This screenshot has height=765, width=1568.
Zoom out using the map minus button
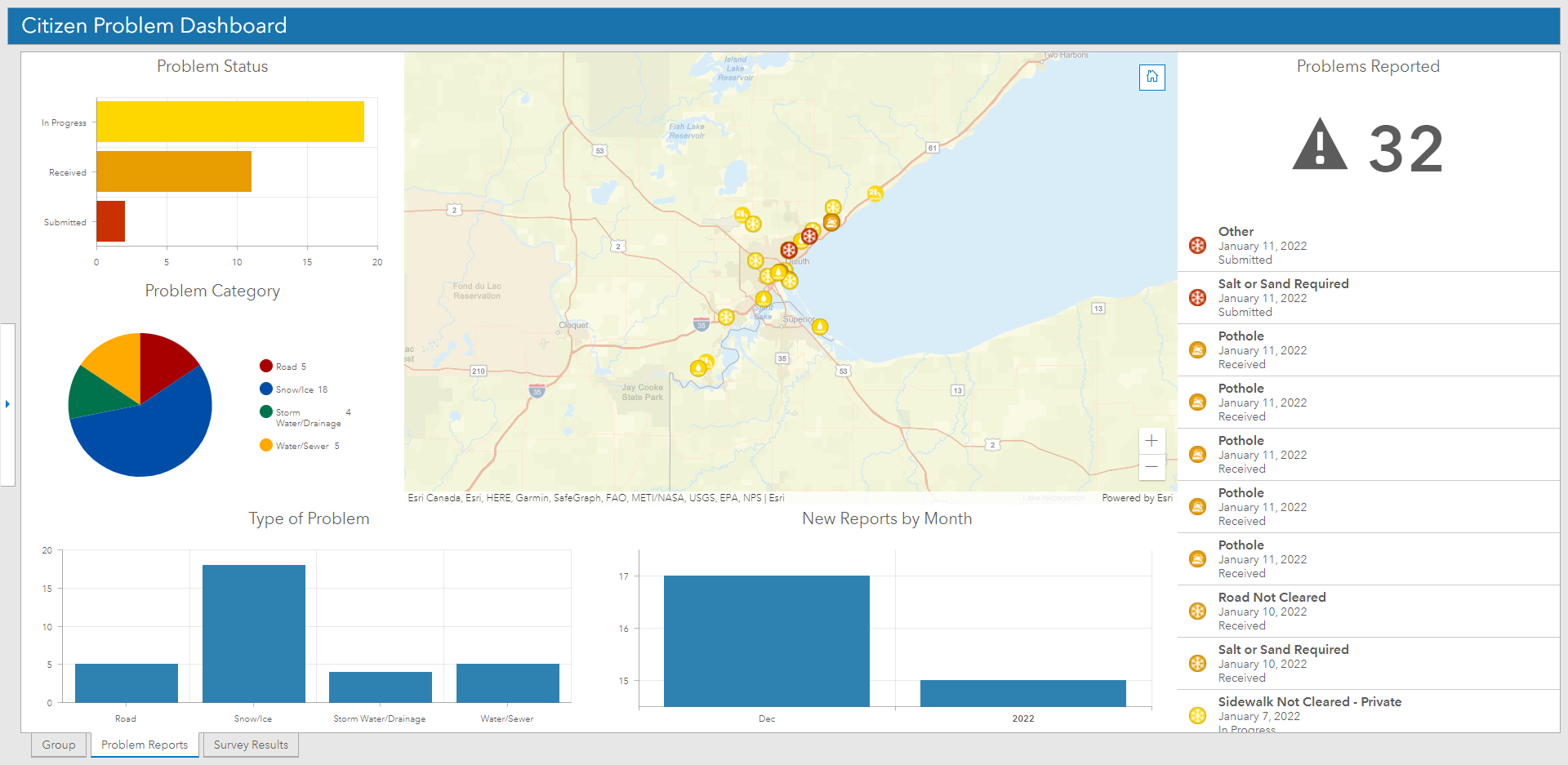click(1151, 467)
